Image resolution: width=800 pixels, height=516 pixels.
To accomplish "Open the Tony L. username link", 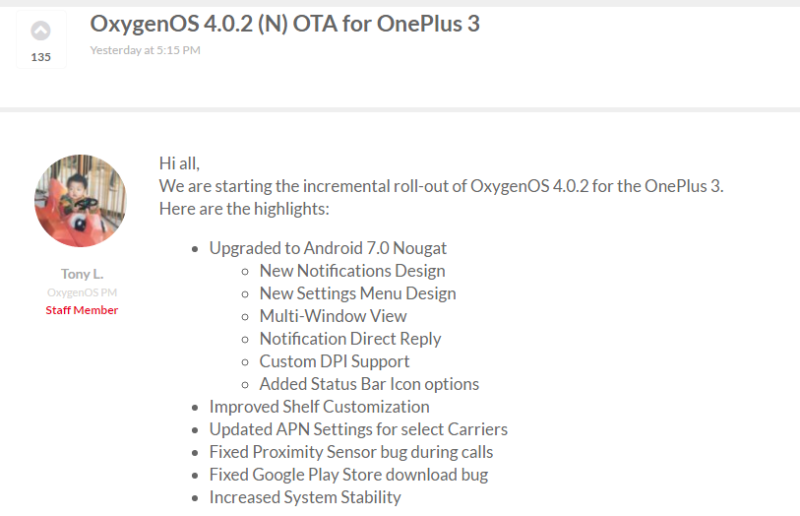I will tap(82, 274).
